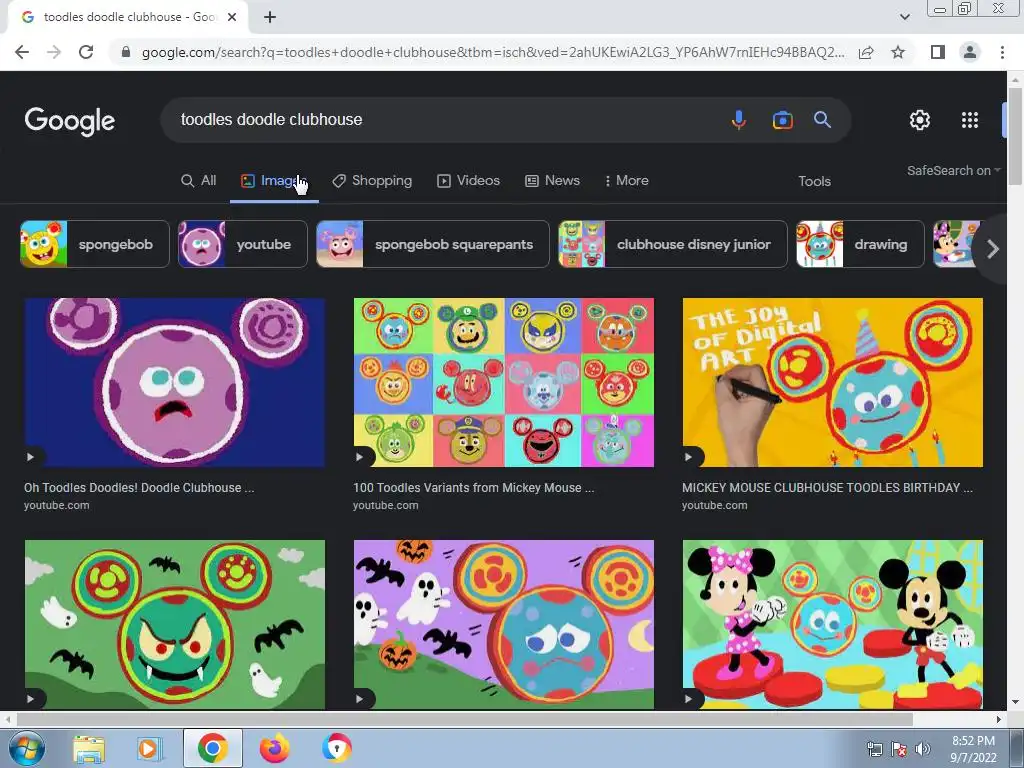
Task: Open the Joy of Digital Art thumbnail
Action: click(833, 383)
